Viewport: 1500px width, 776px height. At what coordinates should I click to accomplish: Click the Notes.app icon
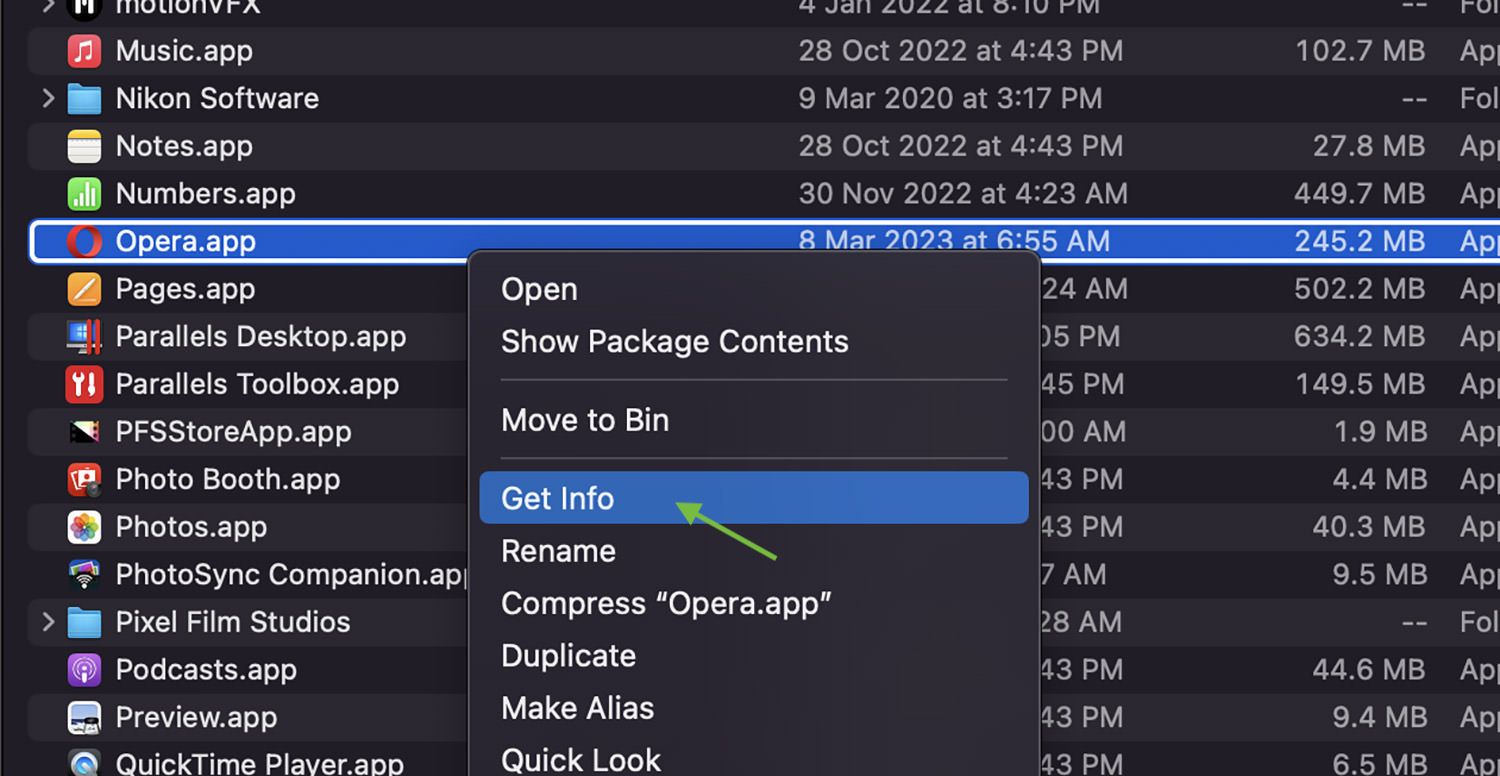pyautogui.click(x=84, y=146)
